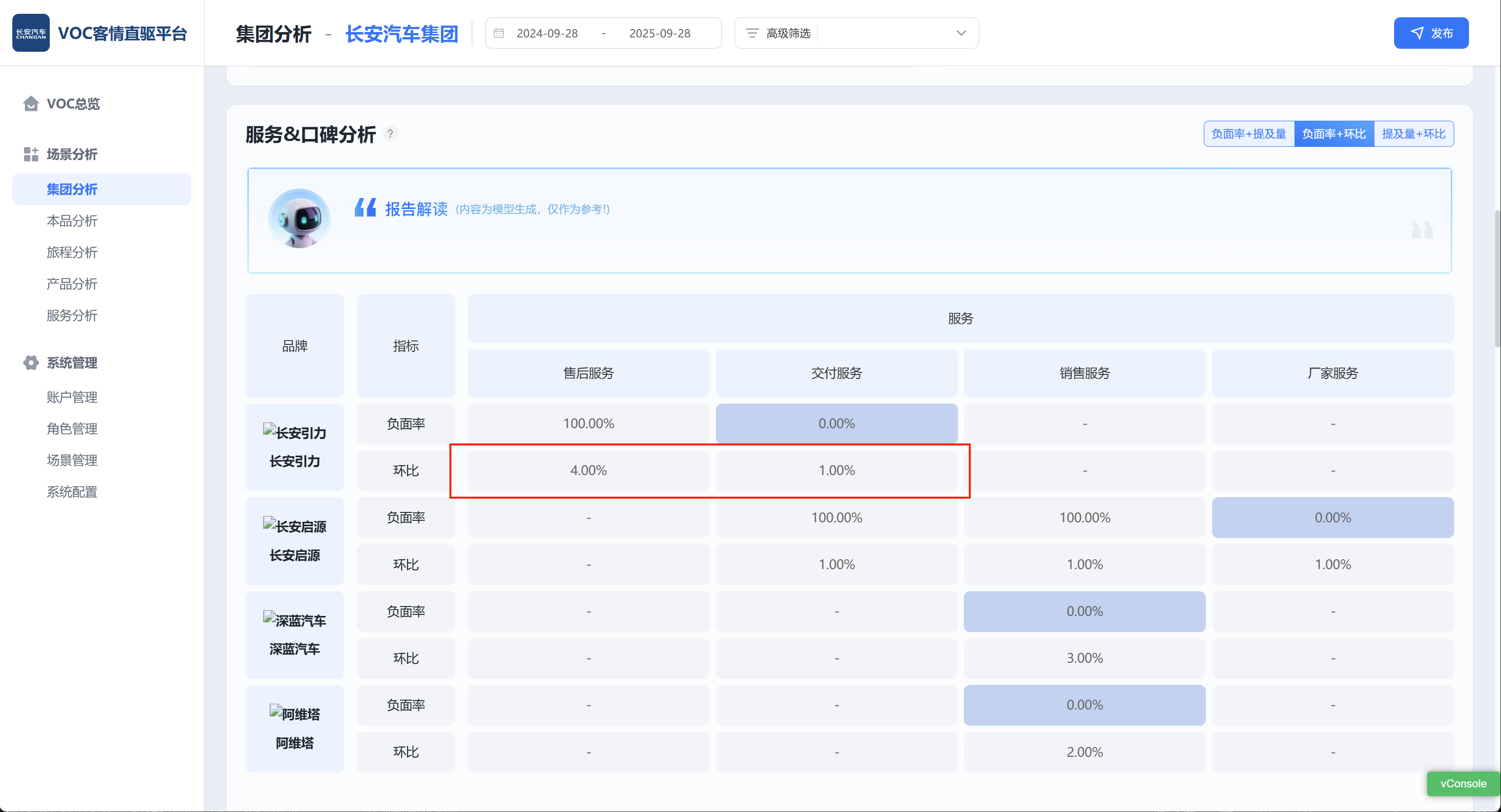Click the page vertical scrollbar
Screen dimensions: 1501x812
[1497, 279]
